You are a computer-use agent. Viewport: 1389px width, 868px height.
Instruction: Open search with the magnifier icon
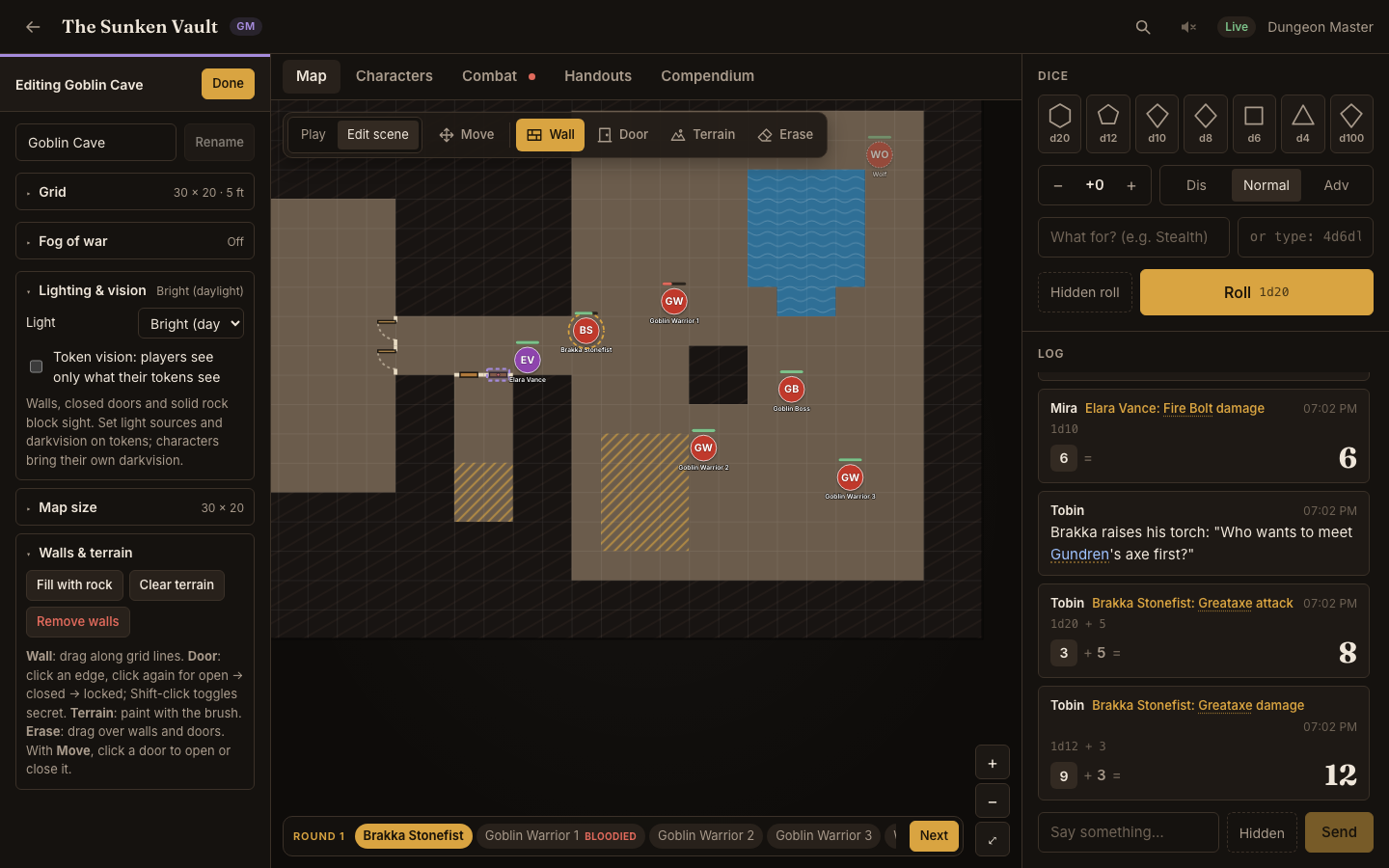pyautogui.click(x=1143, y=27)
